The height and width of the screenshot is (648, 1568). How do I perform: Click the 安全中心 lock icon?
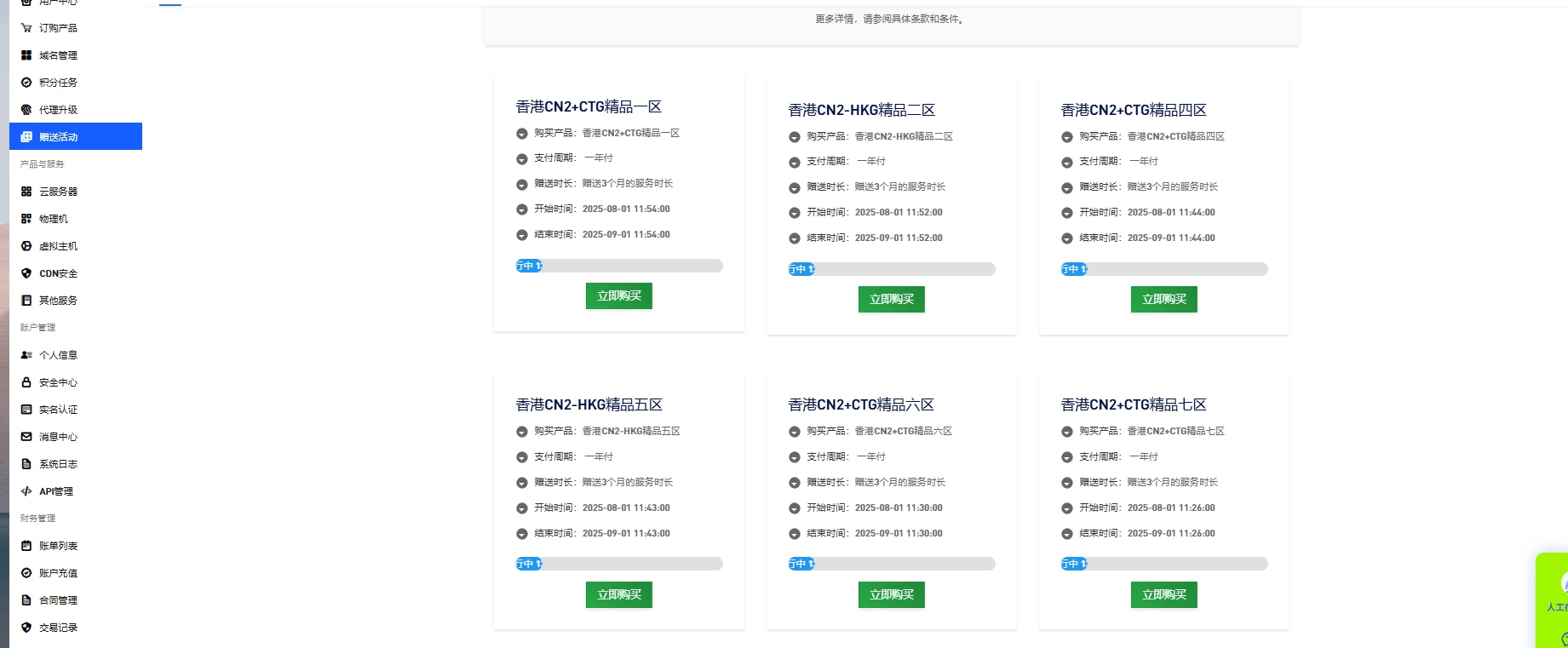coord(26,382)
